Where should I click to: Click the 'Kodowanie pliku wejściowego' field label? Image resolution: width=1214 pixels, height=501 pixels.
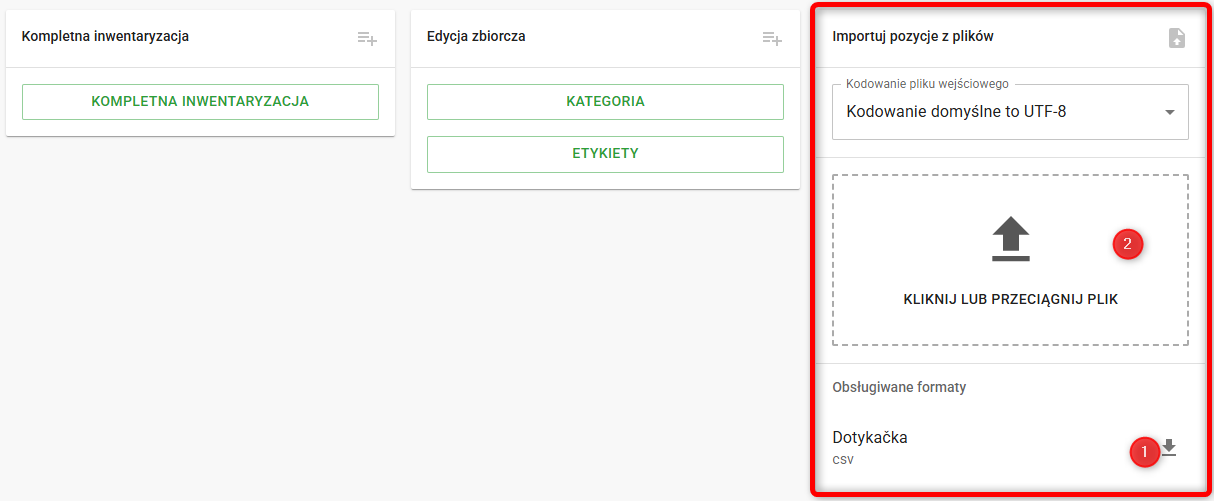click(927, 84)
